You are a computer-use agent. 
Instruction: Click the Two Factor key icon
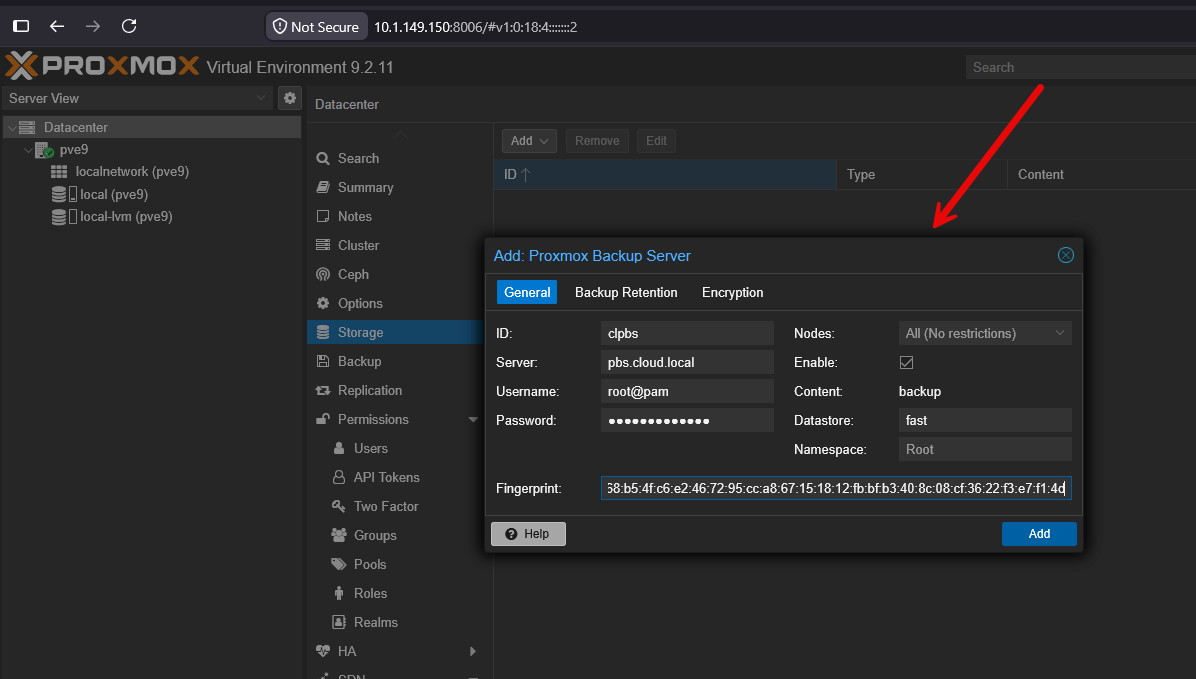(x=339, y=507)
